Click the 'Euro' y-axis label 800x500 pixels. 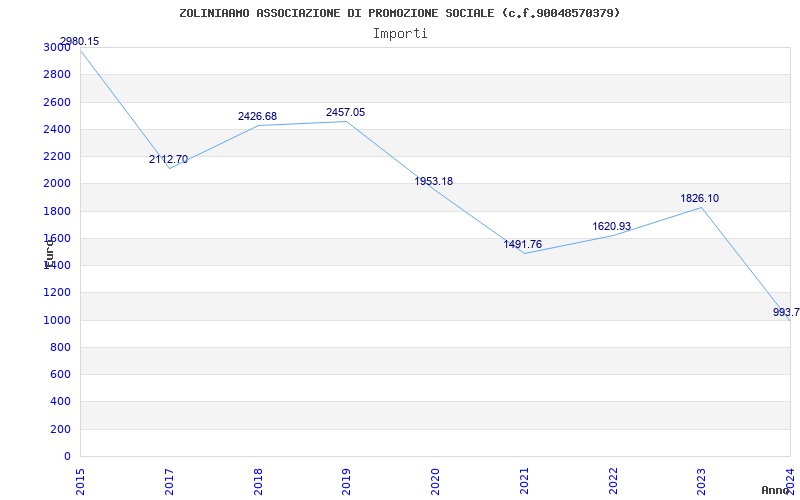click(49, 254)
